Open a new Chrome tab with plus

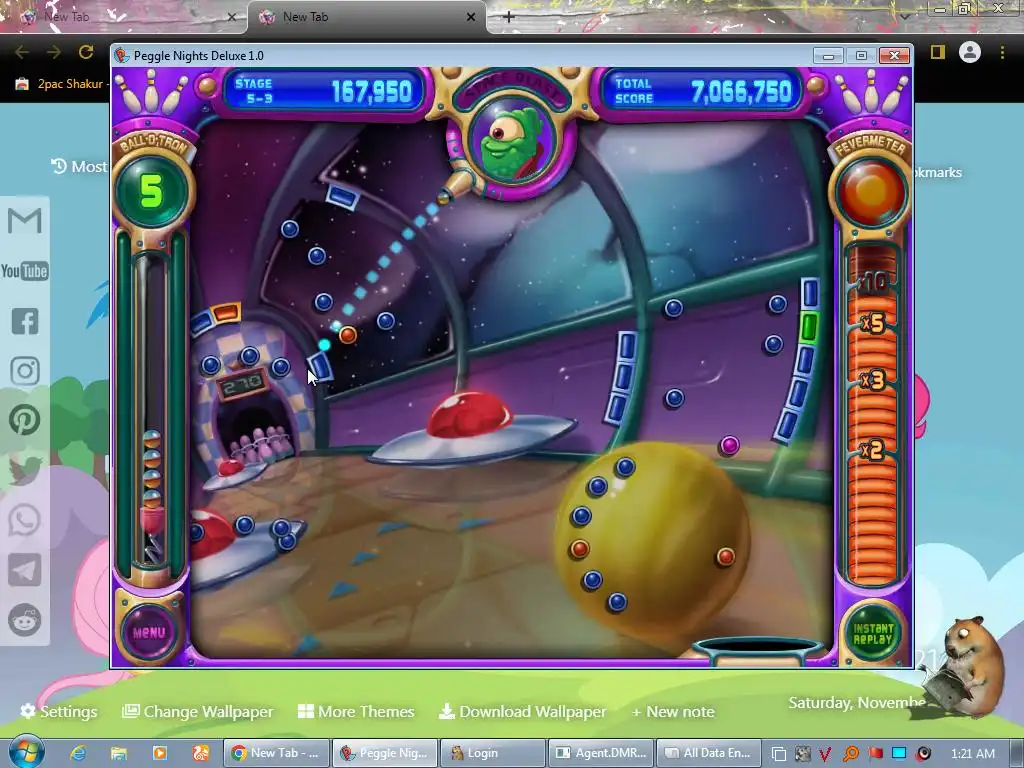click(509, 17)
